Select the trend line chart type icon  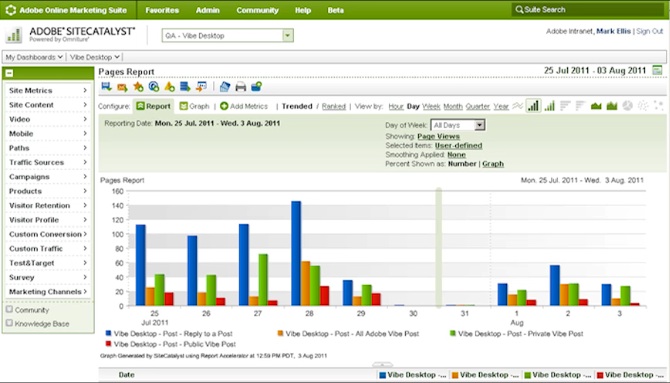[517, 106]
